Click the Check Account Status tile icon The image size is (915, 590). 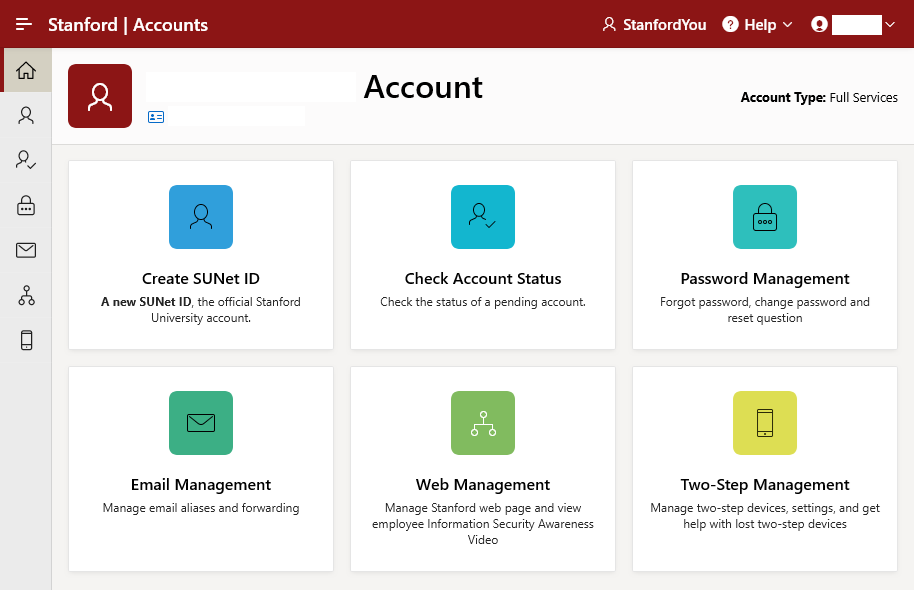(x=483, y=217)
